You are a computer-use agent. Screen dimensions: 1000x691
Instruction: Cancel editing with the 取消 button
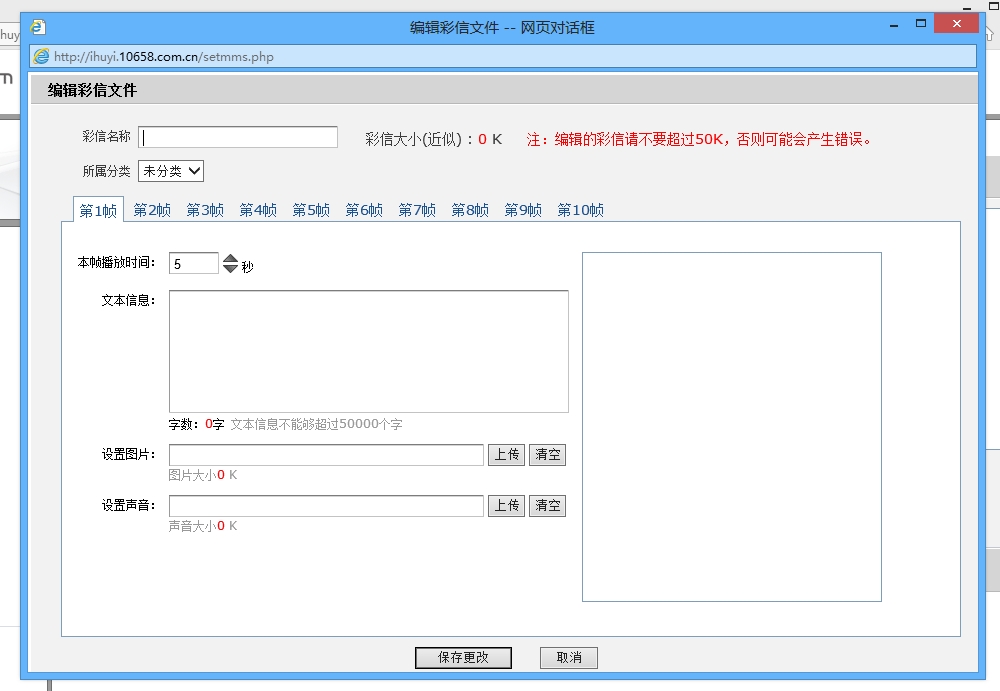click(569, 658)
